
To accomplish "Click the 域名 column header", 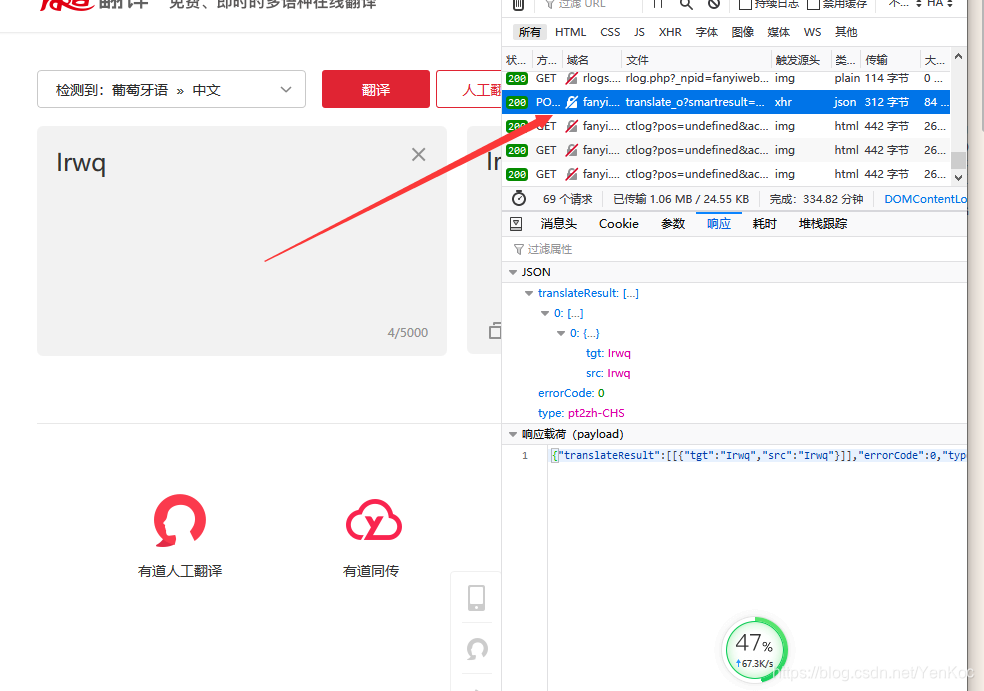I will tap(592, 60).
